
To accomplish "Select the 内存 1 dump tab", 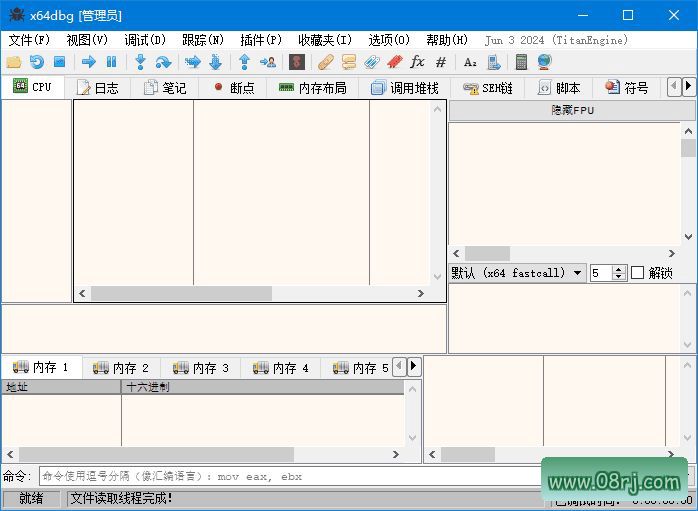I will point(41,367).
